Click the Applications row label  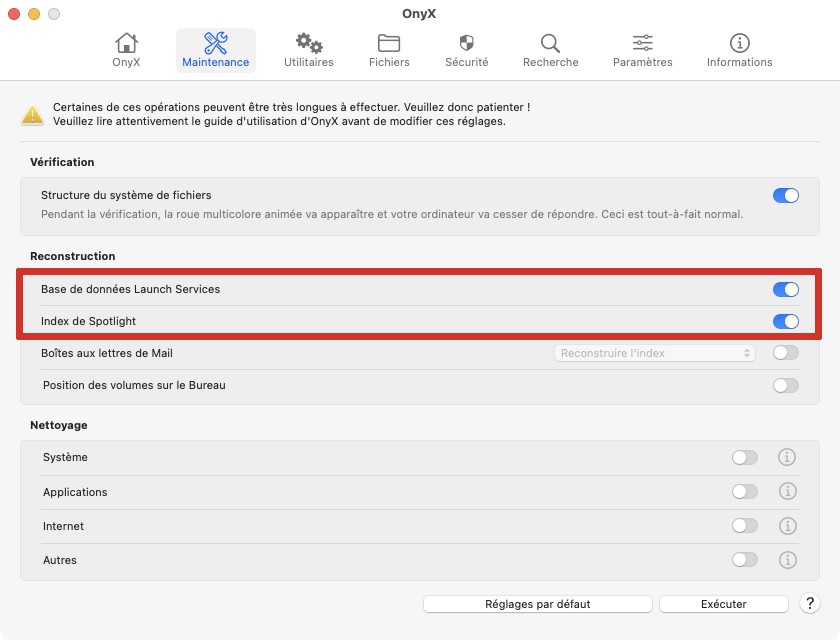click(x=75, y=492)
